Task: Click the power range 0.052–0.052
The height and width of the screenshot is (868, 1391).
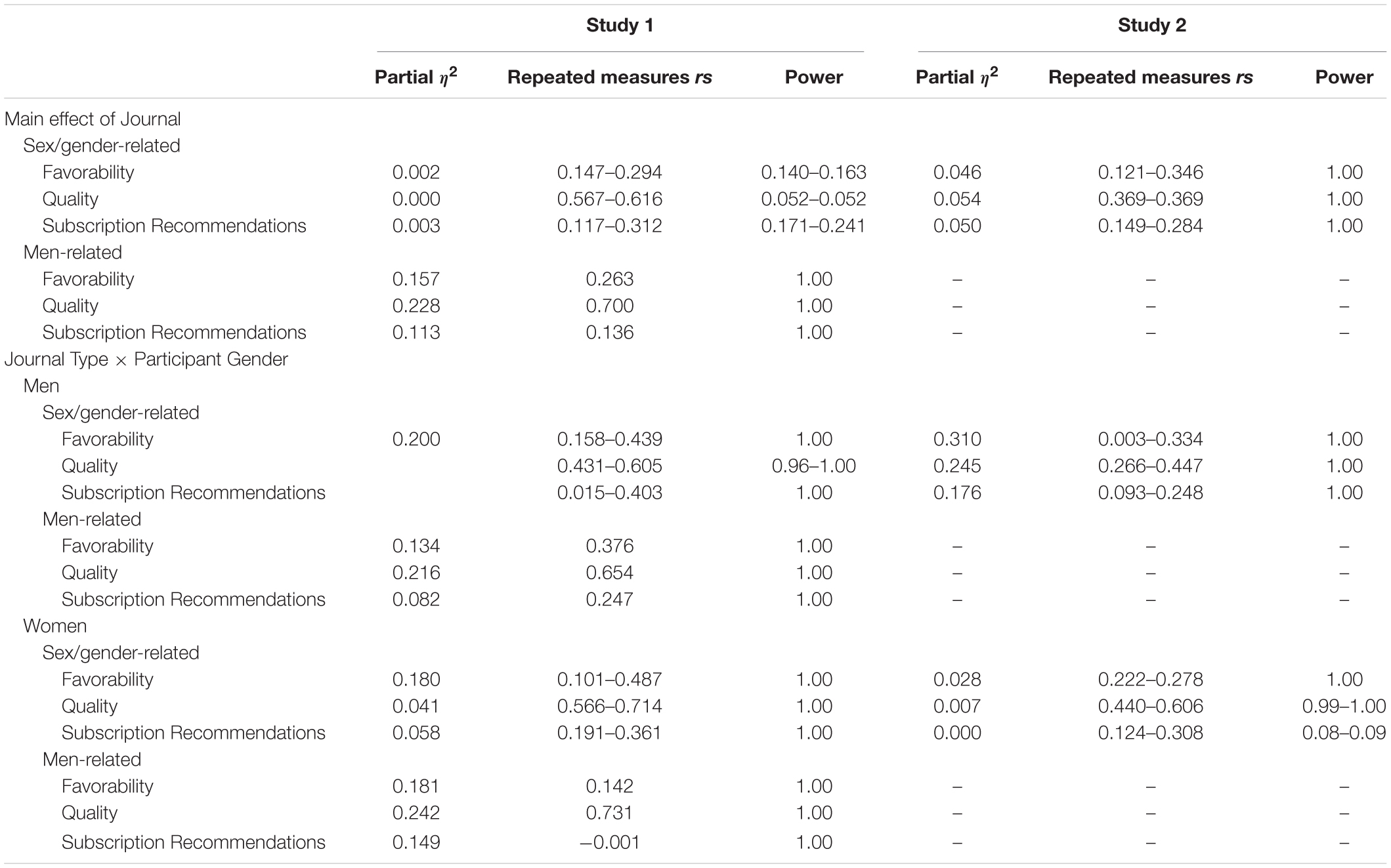Action: click(x=813, y=199)
